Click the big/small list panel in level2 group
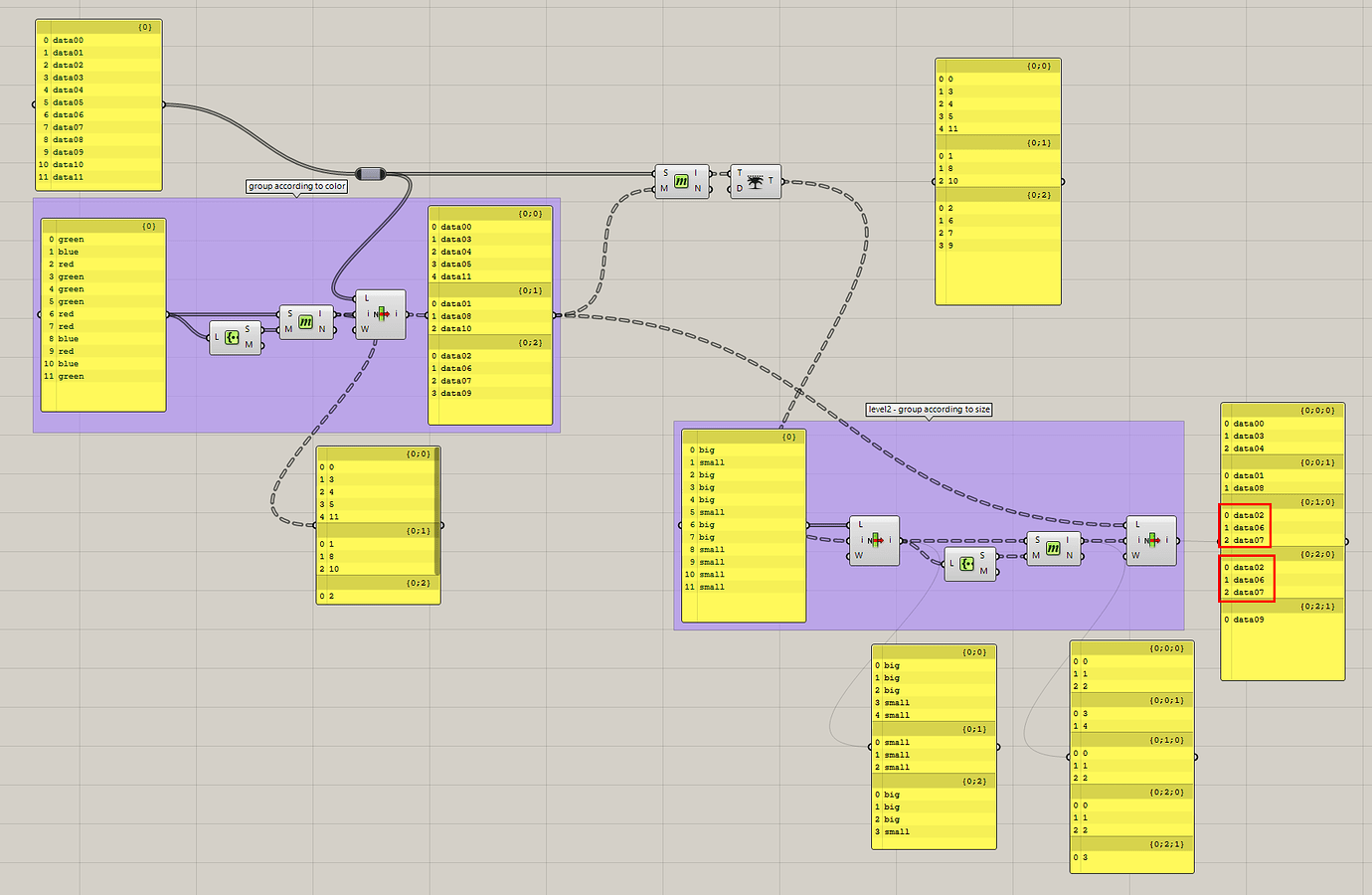Image resolution: width=1372 pixels, height=895 pixels. pyautogui.click(x=743, y=527)
